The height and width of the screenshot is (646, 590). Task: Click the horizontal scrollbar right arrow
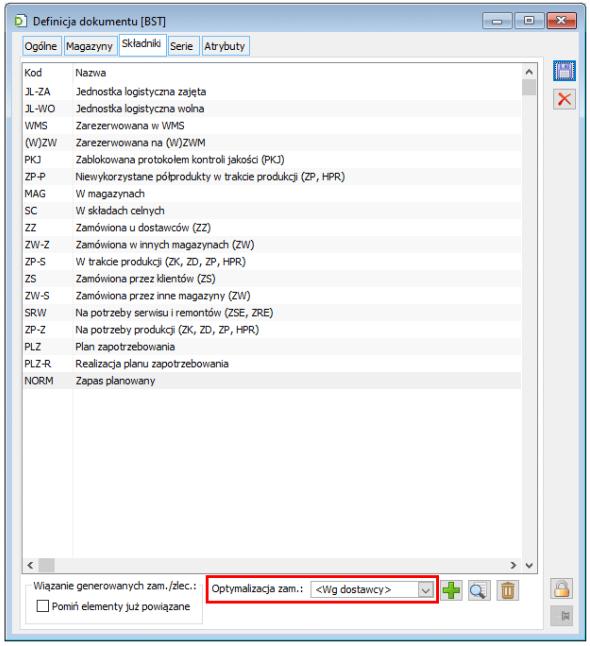[513, 565]
